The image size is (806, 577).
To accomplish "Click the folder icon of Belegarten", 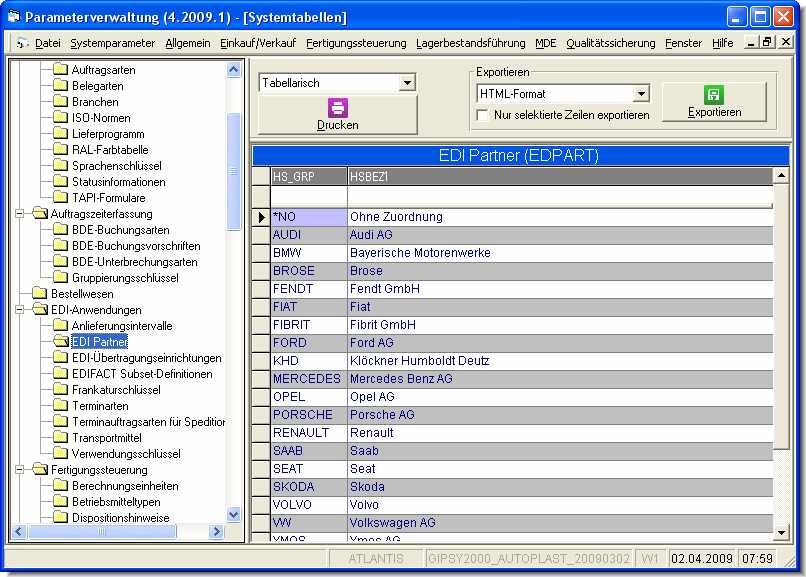I will [x=60, y=85].
